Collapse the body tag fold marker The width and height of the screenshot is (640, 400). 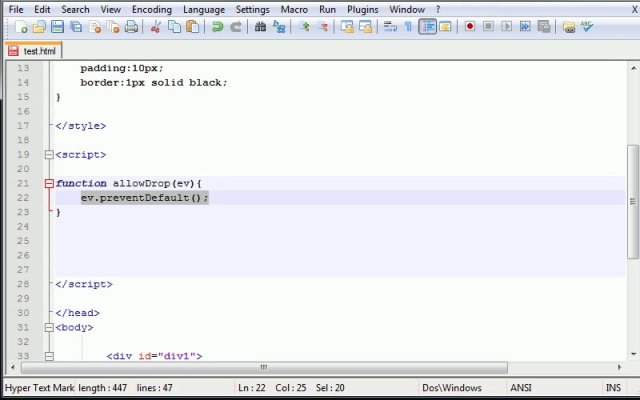[48, 327]
